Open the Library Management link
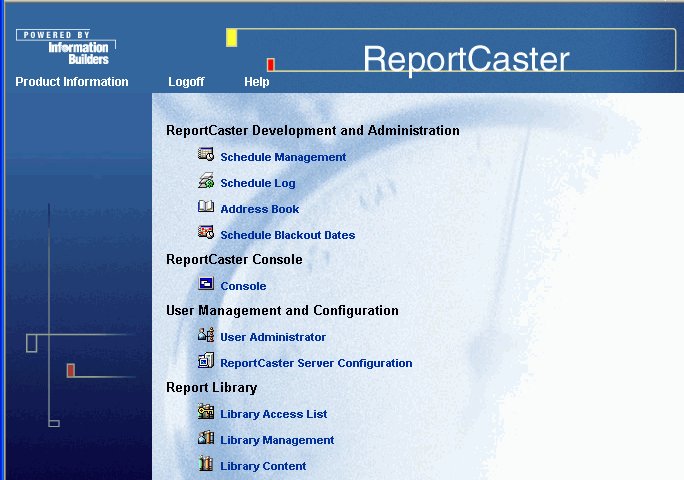Screen dimensions: 684x480 pyautogui.click(x=277, y=440)
